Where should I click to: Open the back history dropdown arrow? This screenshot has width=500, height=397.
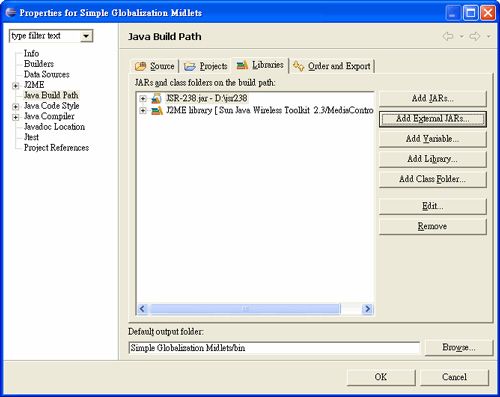[x=462, y=36]
